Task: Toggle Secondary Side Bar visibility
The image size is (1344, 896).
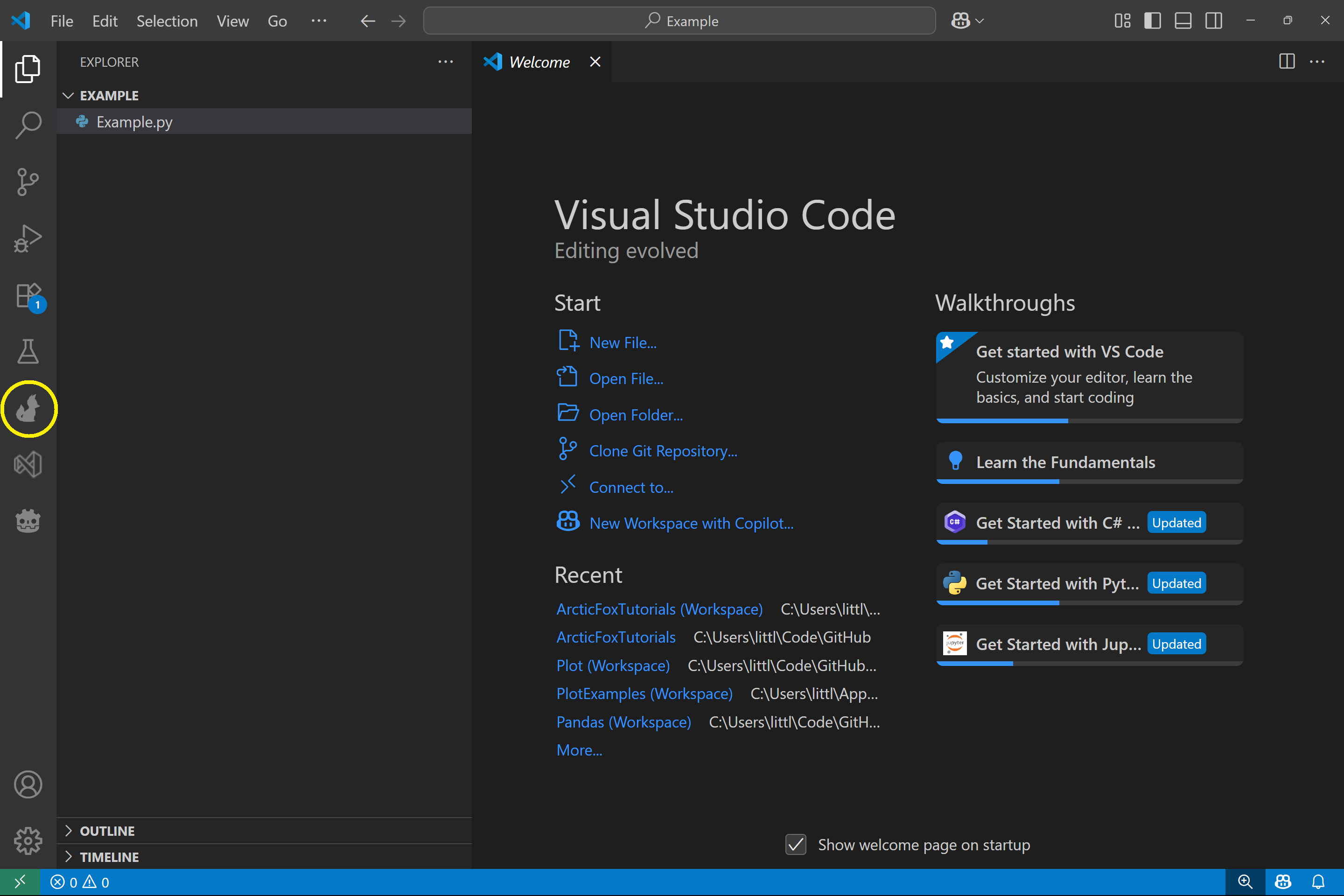Action: click(x=1214, y=21)
